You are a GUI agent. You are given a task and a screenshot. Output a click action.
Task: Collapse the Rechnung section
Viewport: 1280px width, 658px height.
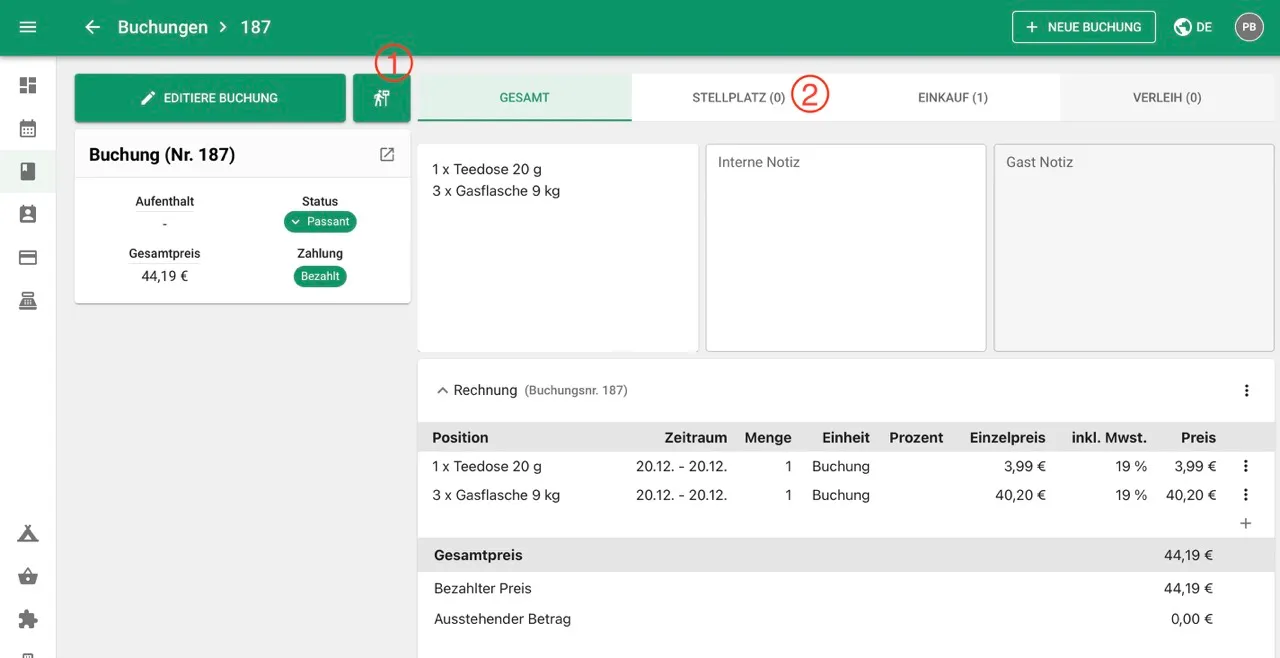point(443,390)
